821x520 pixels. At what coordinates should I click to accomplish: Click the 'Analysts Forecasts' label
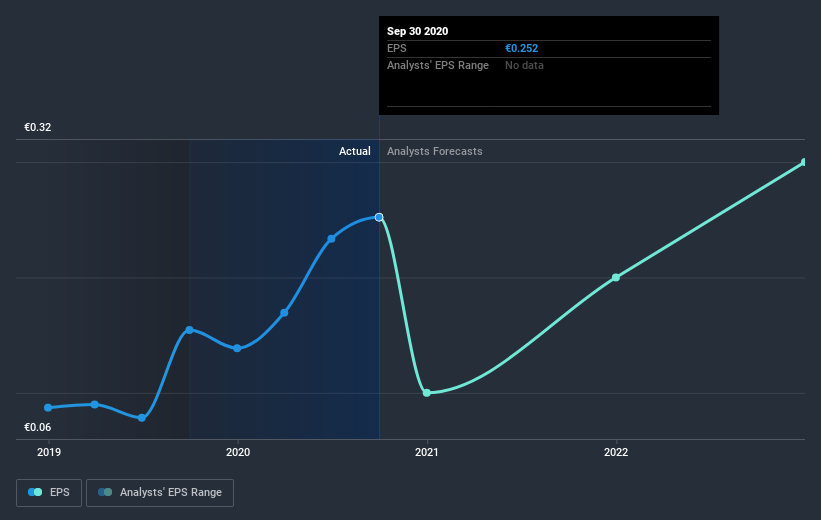pyautogui.click(x=435, y=151)
